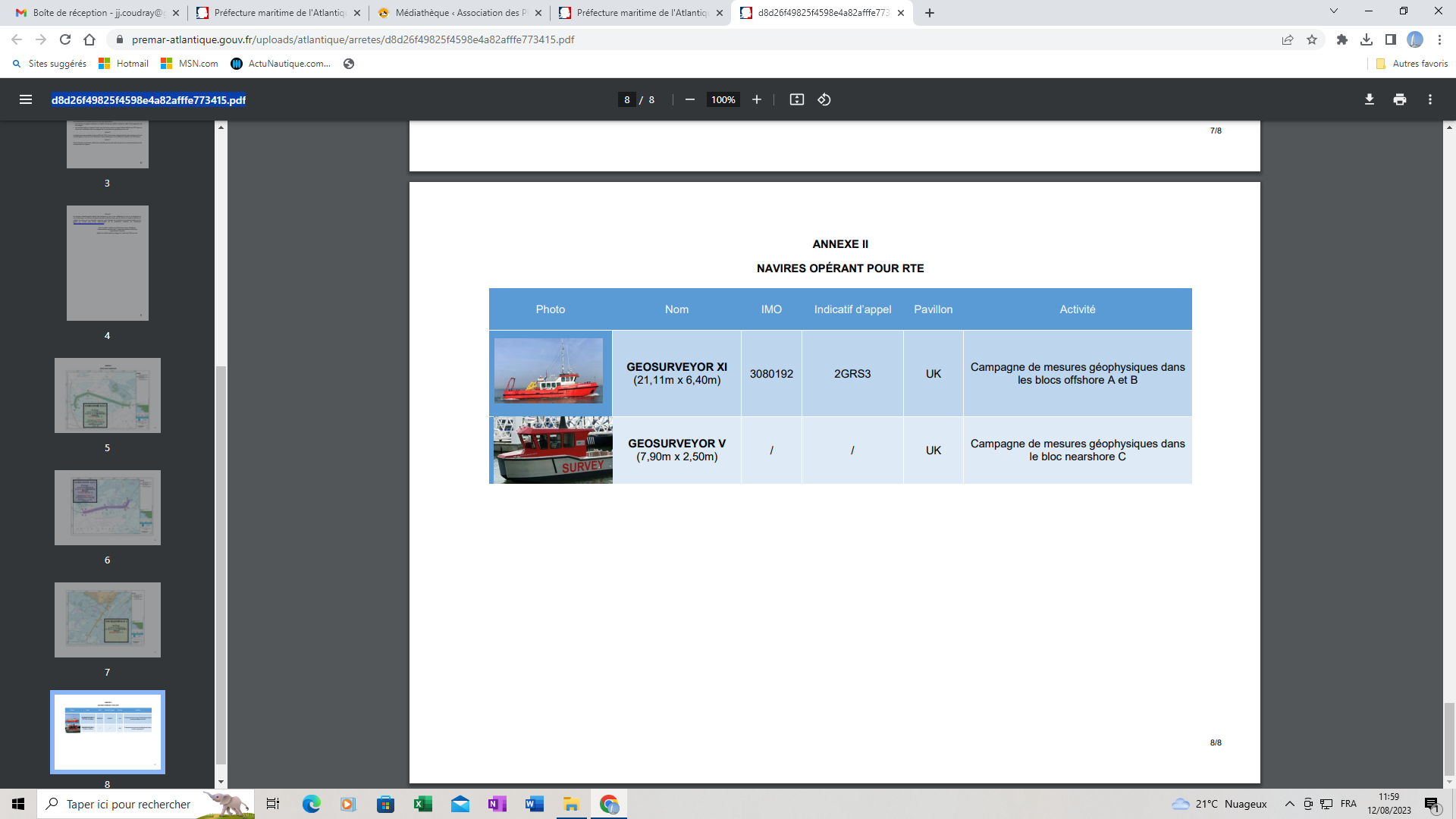Click GEOSURVEYOR V vessel name
This screenshot has width=1456, height=819.
[676, 444]
